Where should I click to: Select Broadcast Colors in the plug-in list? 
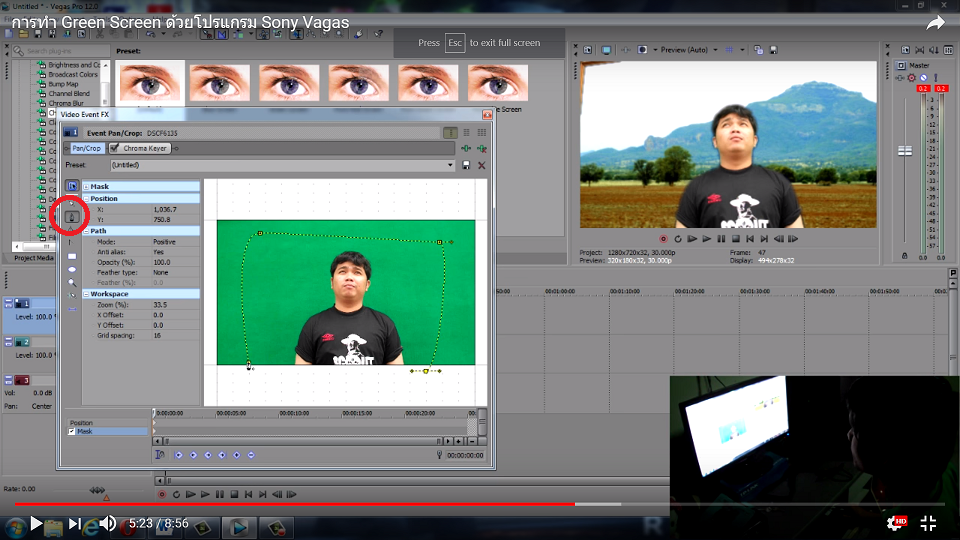(x=73, y=74)
